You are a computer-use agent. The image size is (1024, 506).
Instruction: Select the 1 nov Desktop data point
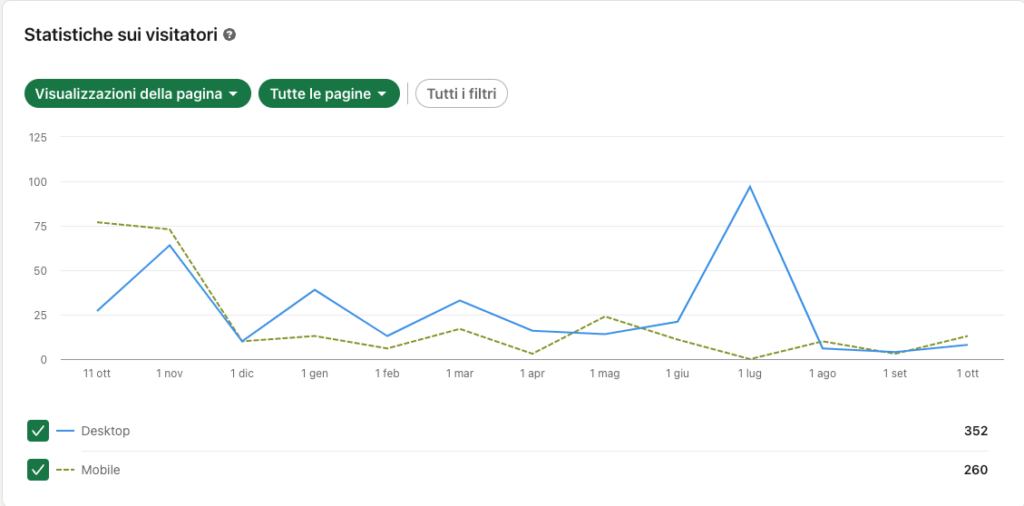(170, 245)
